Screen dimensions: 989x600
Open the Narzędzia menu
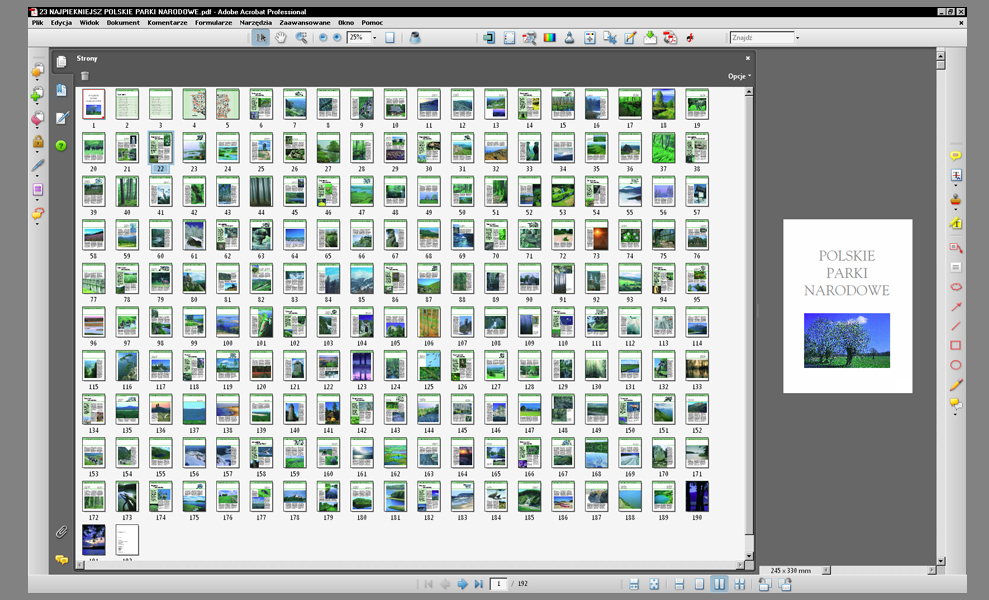click(x=255, y=23)
